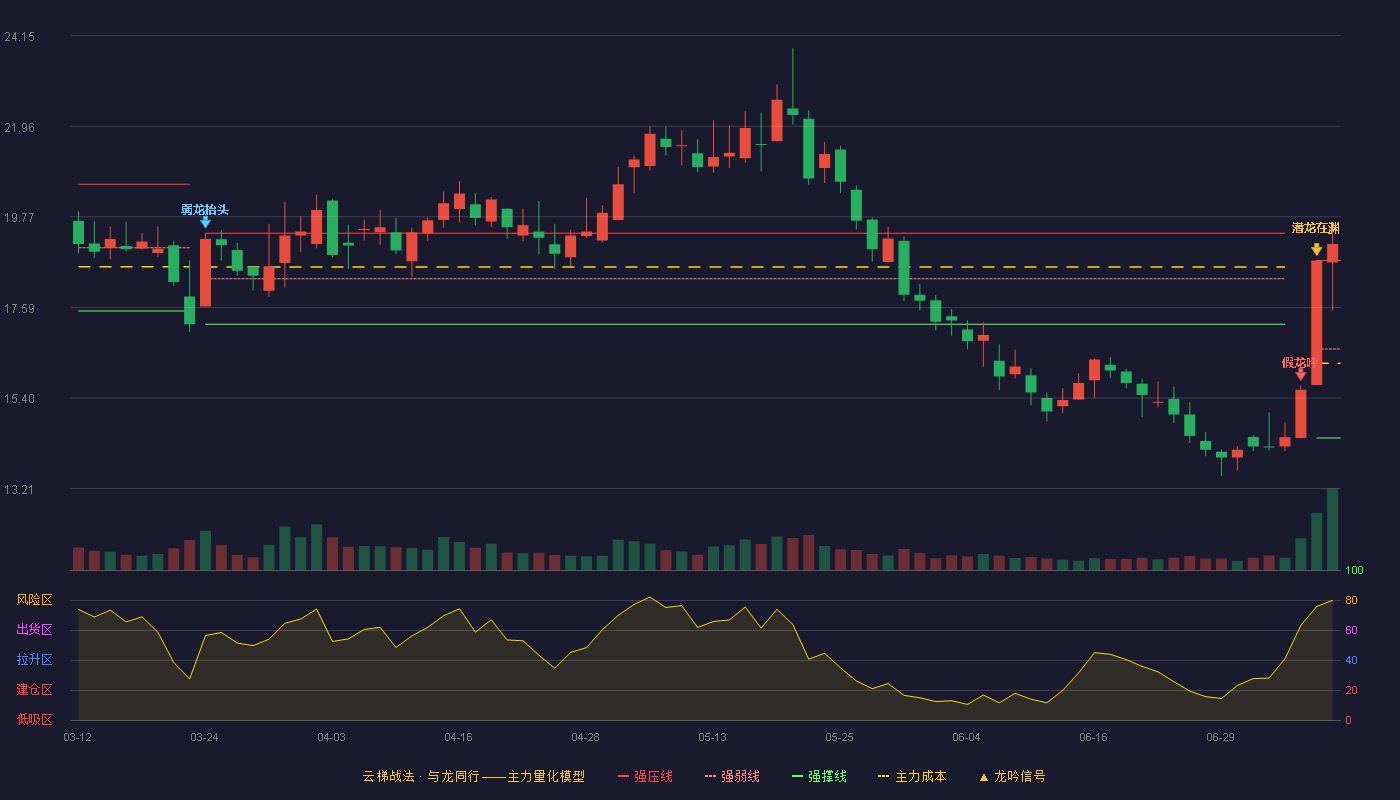Click the 勇龙抬头 signal label
This screenshot has height=800, width=1400.
tap(205, 210)
